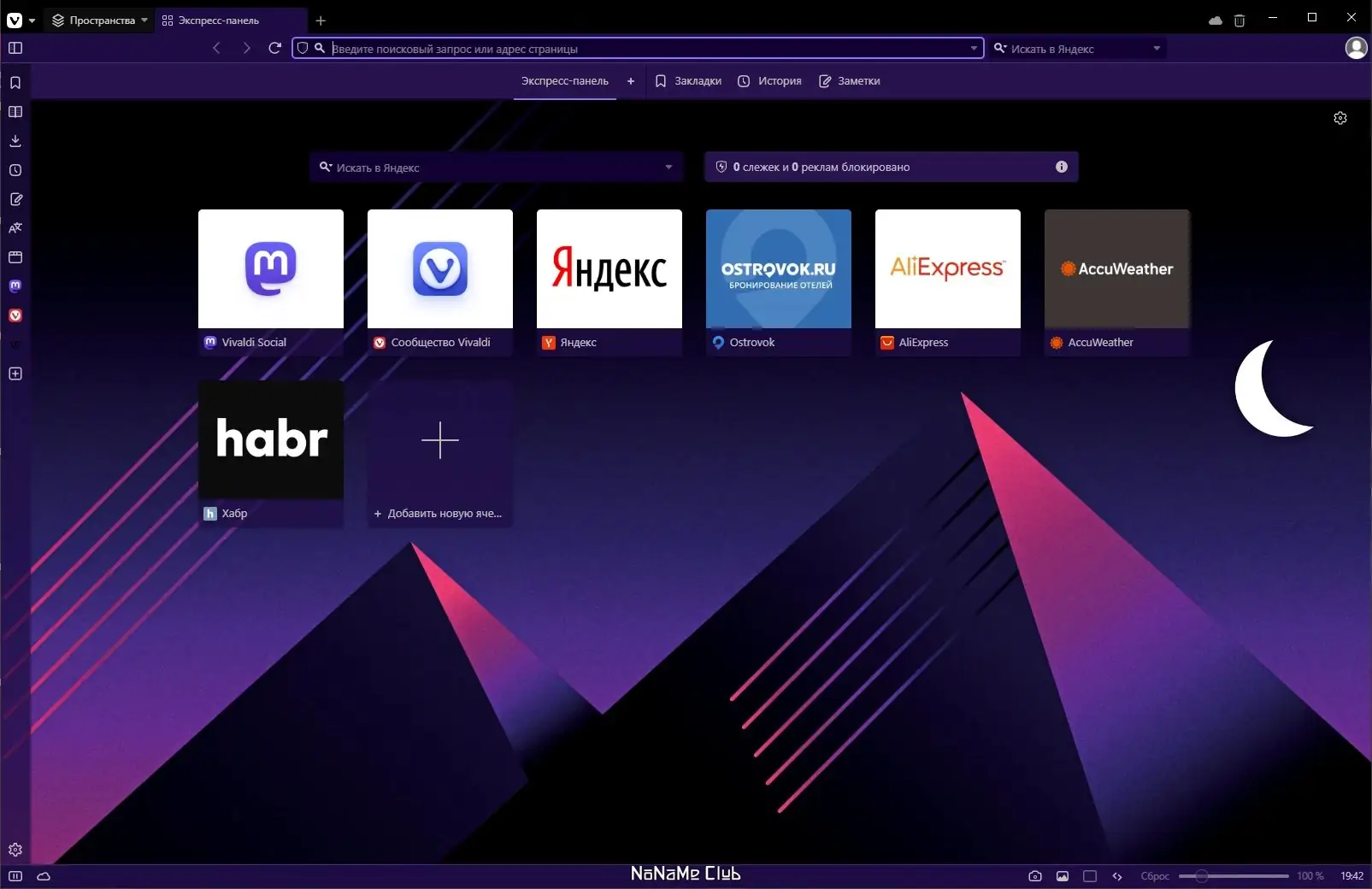Viewport: 1372px width, 889px height.
Task: Open the synced tabs cloud icon in the title bar
Action: (1215, 21)
